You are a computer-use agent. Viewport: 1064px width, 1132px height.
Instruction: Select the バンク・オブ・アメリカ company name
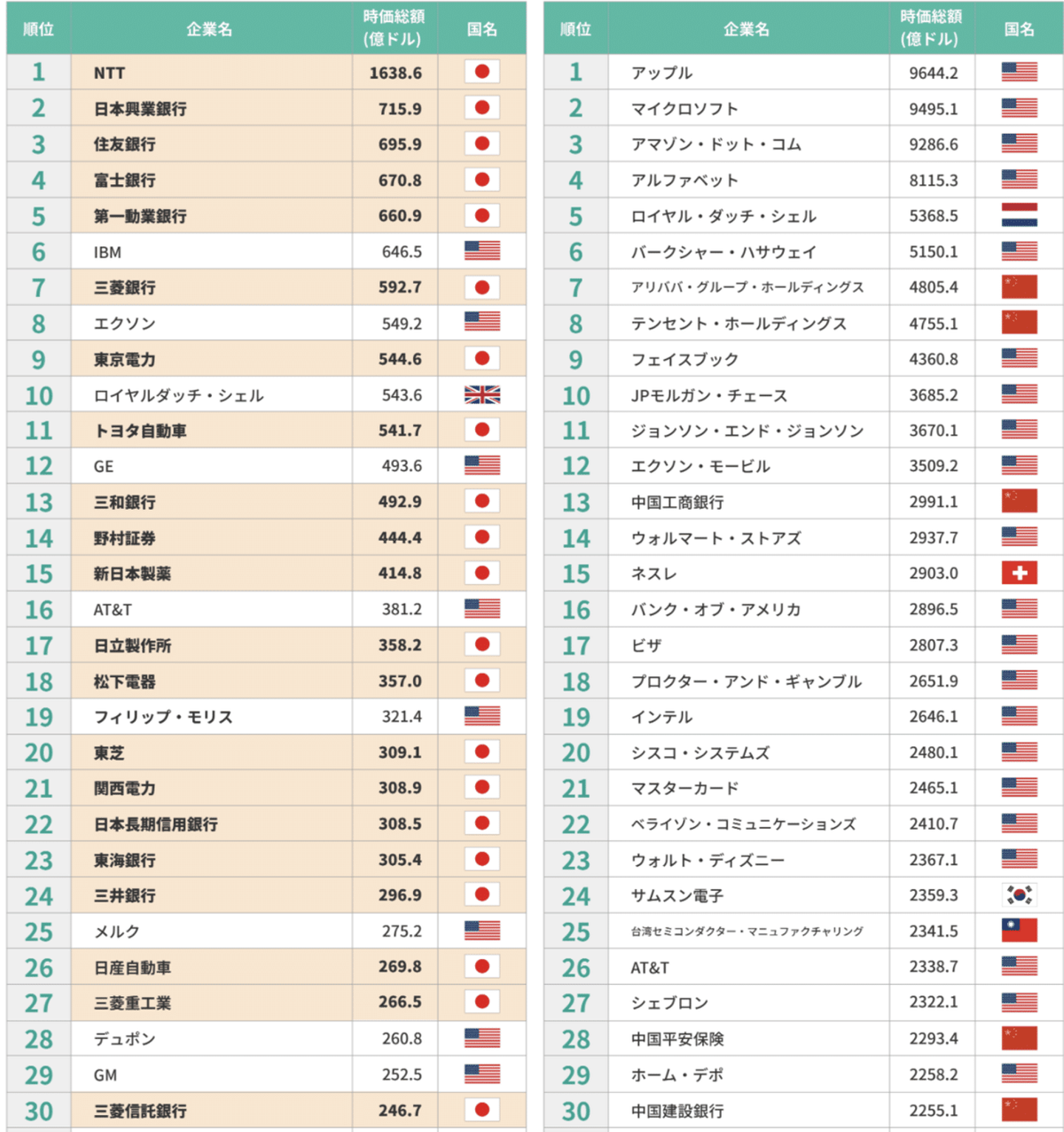pyautogui.click(x=716, y=610)
